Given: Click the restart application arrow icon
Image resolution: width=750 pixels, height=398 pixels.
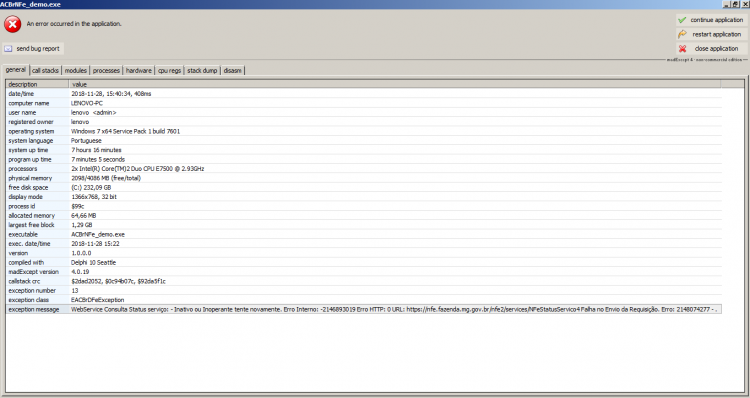Looking at the screenshot, I should pos(682,34).
